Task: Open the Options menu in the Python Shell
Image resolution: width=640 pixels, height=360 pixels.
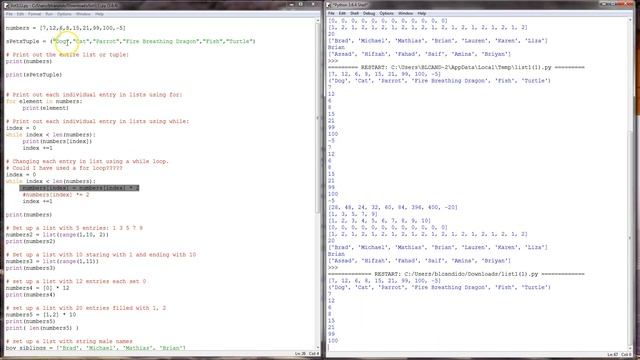Action: 386,13
